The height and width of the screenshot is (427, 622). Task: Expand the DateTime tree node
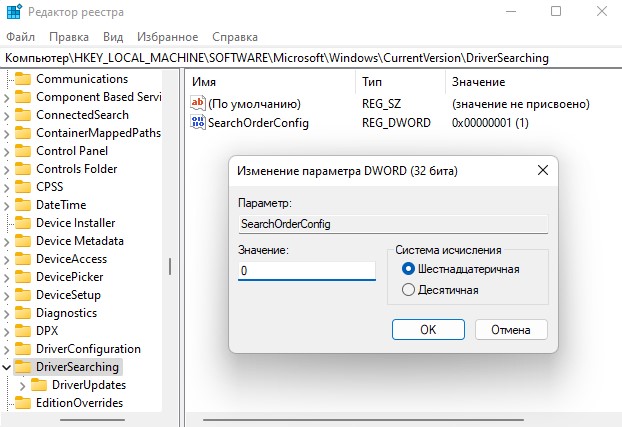(7, 205)
